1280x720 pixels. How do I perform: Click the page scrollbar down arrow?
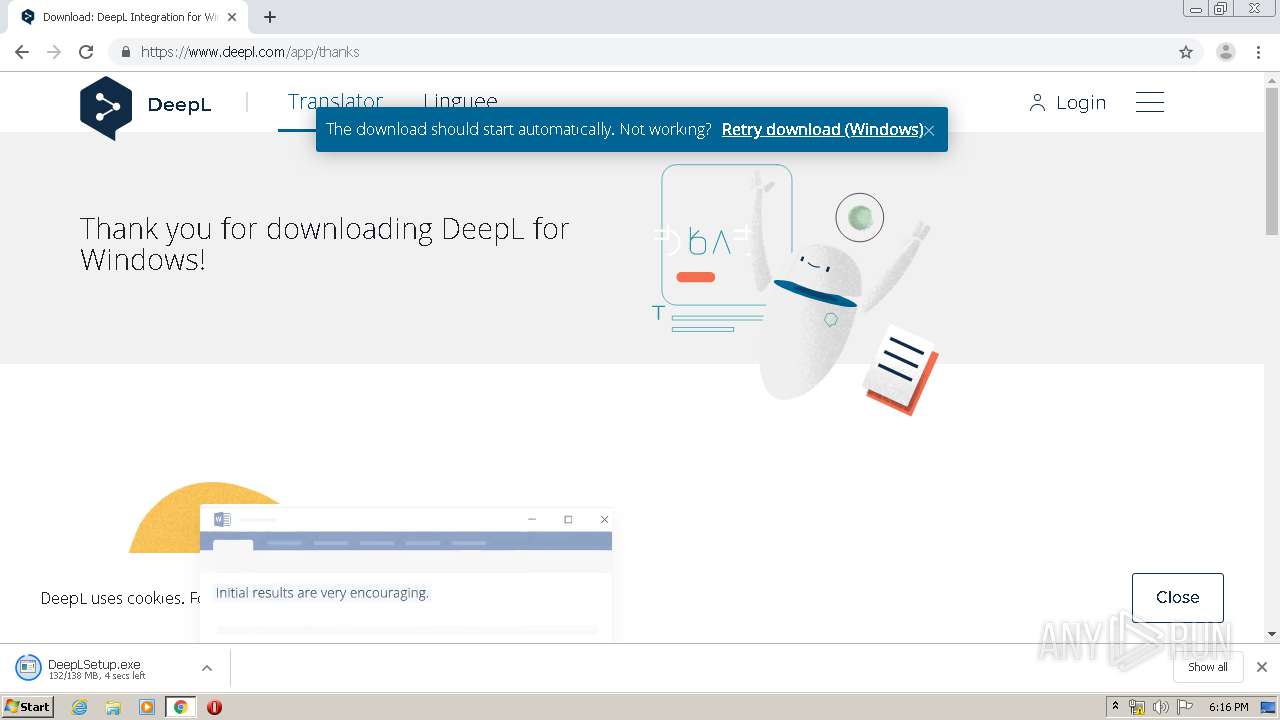click(x=1272, y=634)
